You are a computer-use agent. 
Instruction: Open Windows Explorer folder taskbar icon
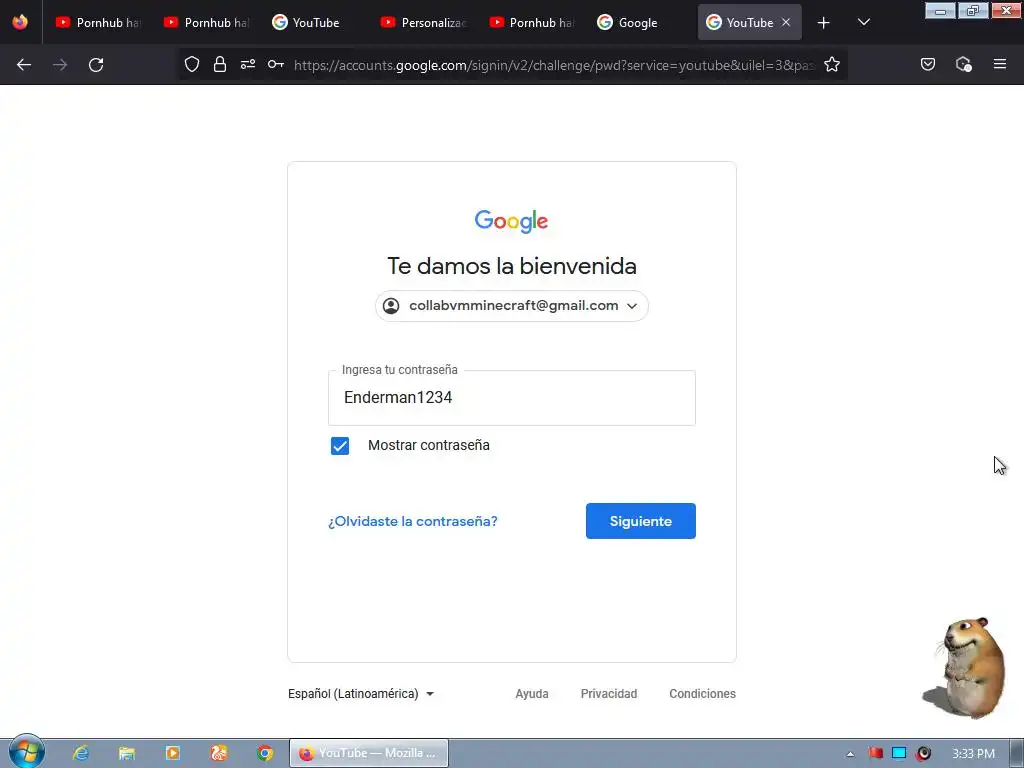pyautogui.click(x=127, y=753)
